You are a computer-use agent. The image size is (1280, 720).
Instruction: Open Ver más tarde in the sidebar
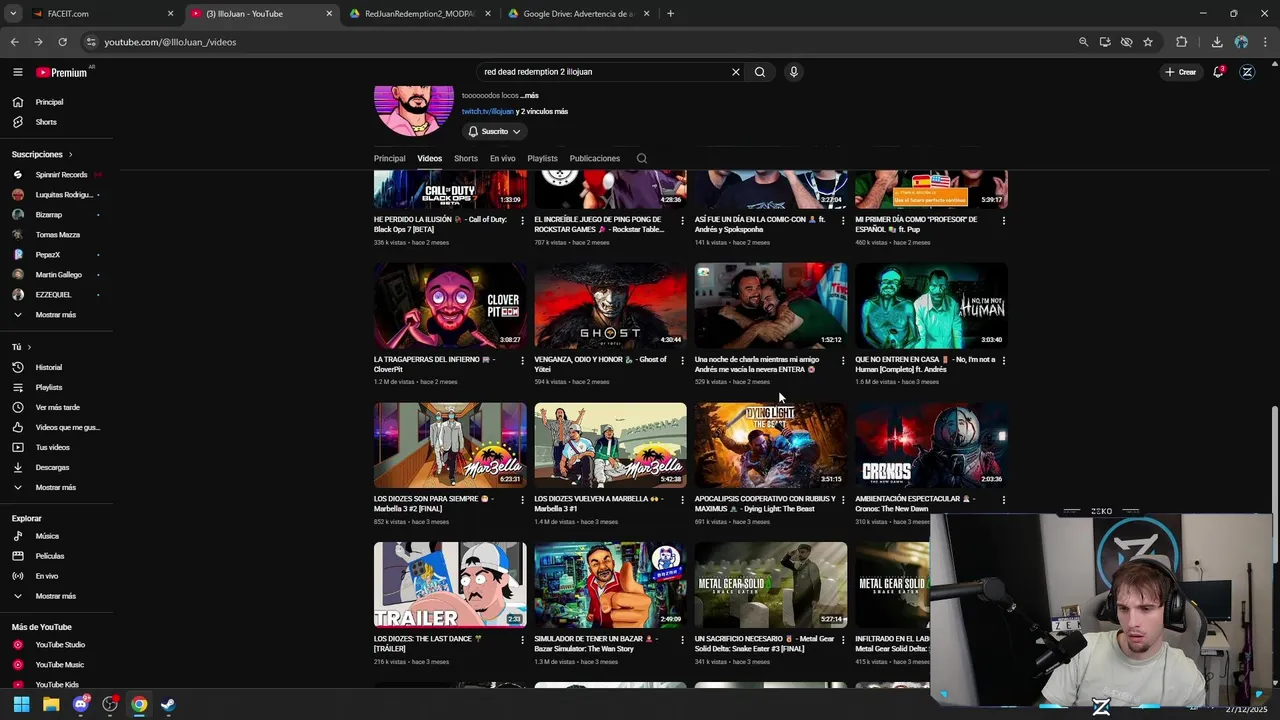tap(56, 407)
